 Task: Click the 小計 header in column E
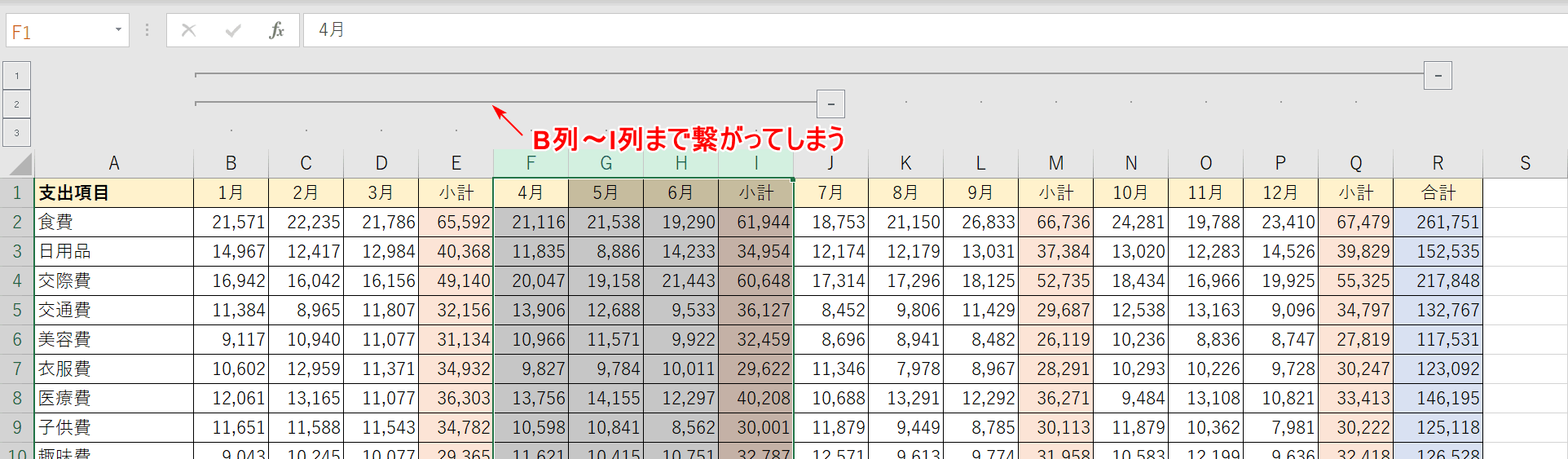click(x=456, y=193)
